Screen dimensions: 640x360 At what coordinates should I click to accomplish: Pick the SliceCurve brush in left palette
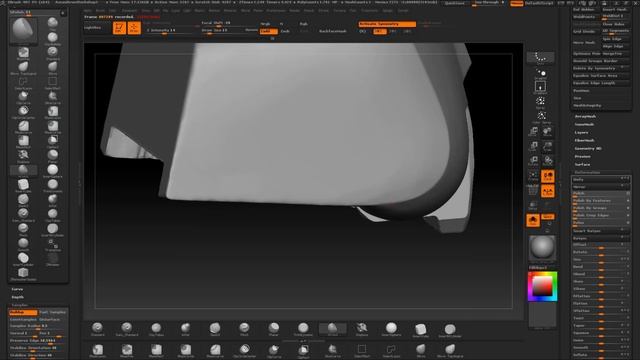[53, 98]
